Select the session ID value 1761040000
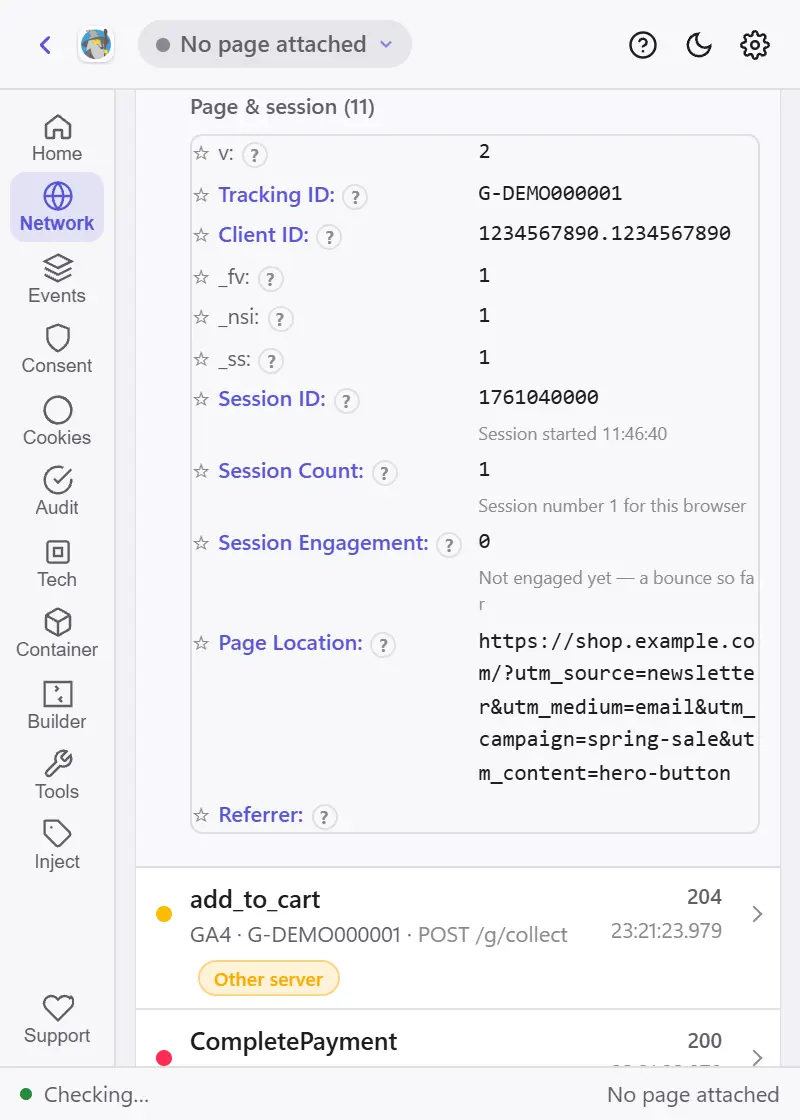 pos(538,397)
